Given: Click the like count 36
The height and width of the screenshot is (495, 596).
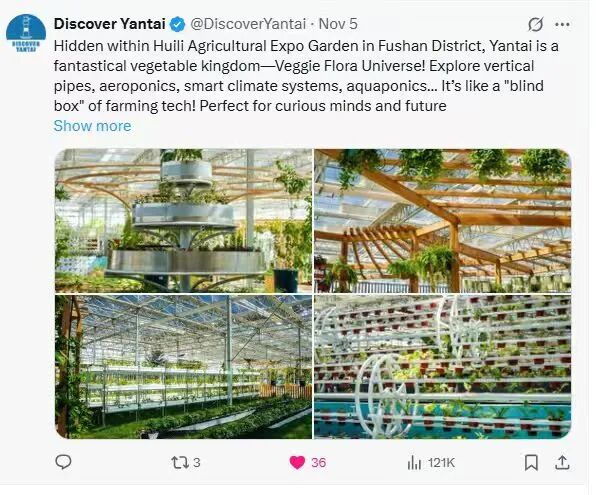Looking at the screenshot, I should (319, 463).
